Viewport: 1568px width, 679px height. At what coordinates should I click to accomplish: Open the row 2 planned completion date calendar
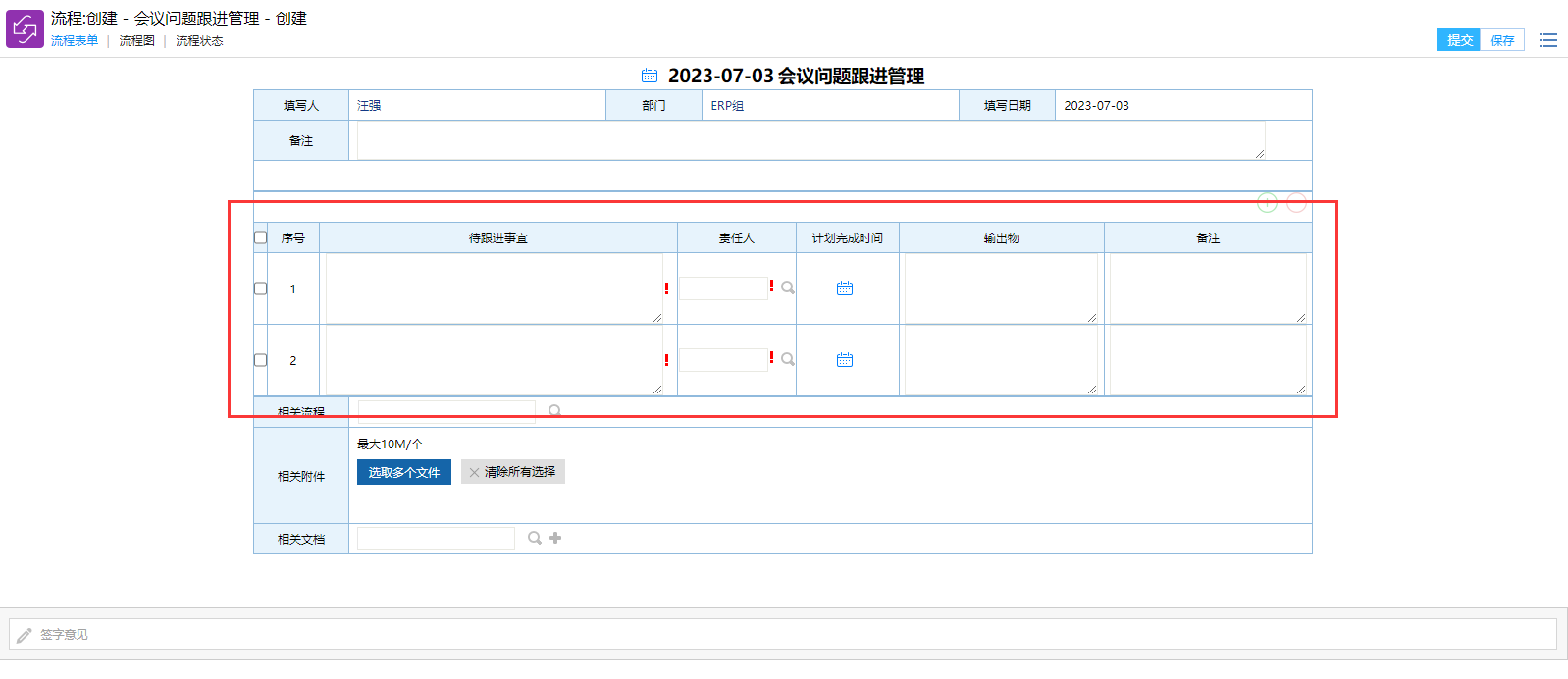coord(845,360)
